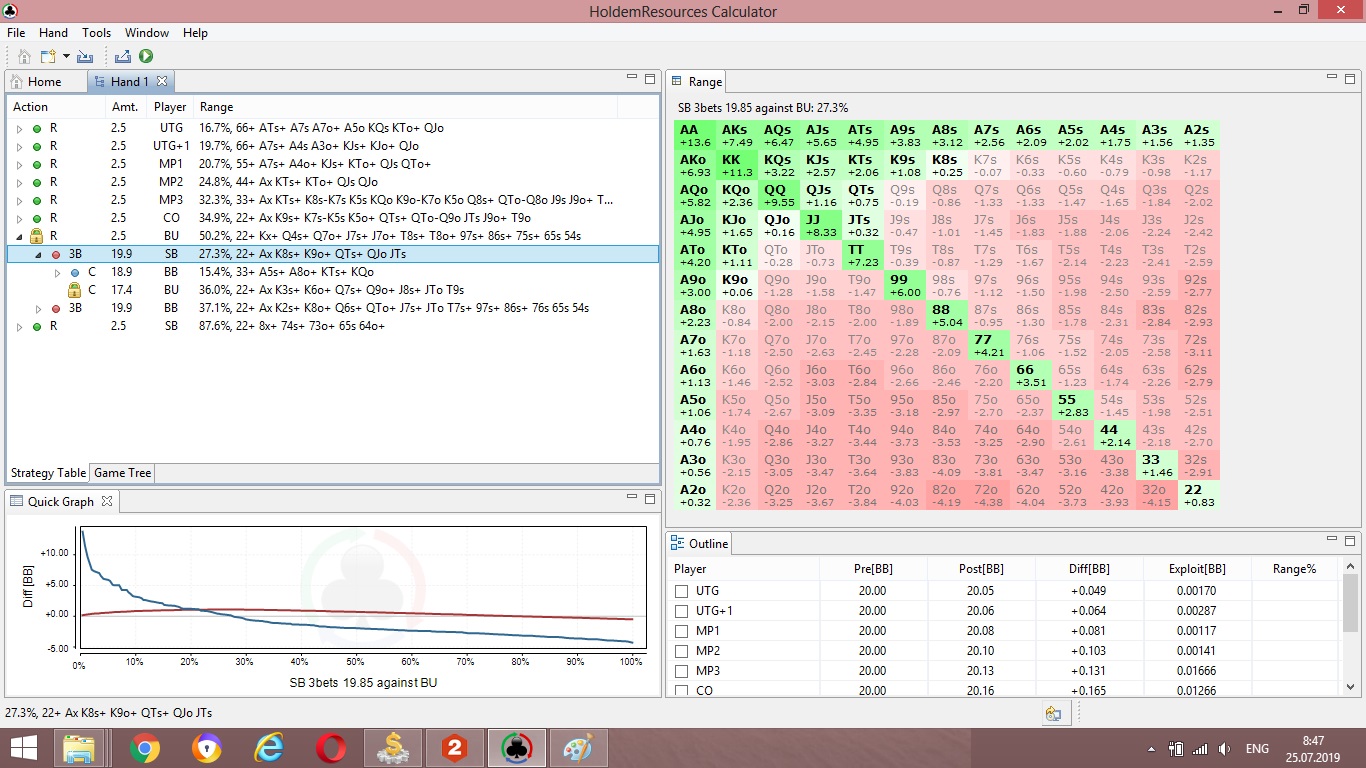Viewport: 1366px width, 768px height.
Task: Check the UTG checkbox in Outline
Action: pos(682,591)
